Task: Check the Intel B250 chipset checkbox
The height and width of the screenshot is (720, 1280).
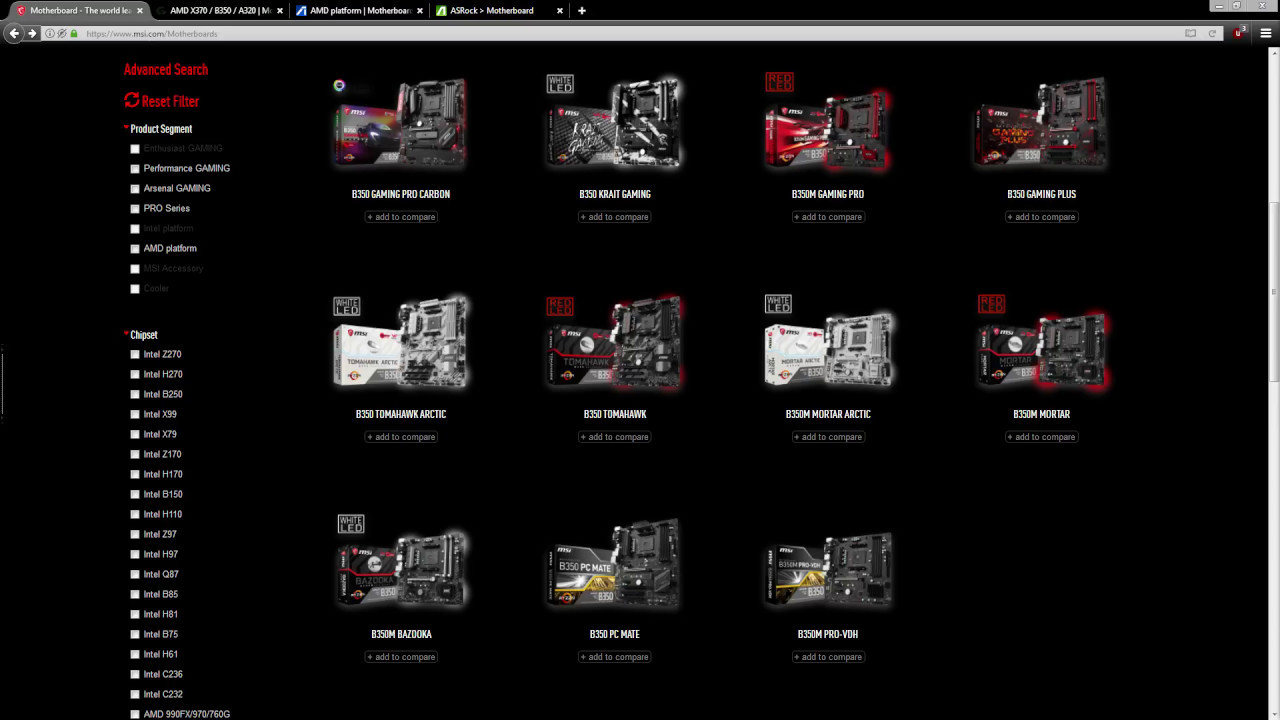Action: [135, 395]
